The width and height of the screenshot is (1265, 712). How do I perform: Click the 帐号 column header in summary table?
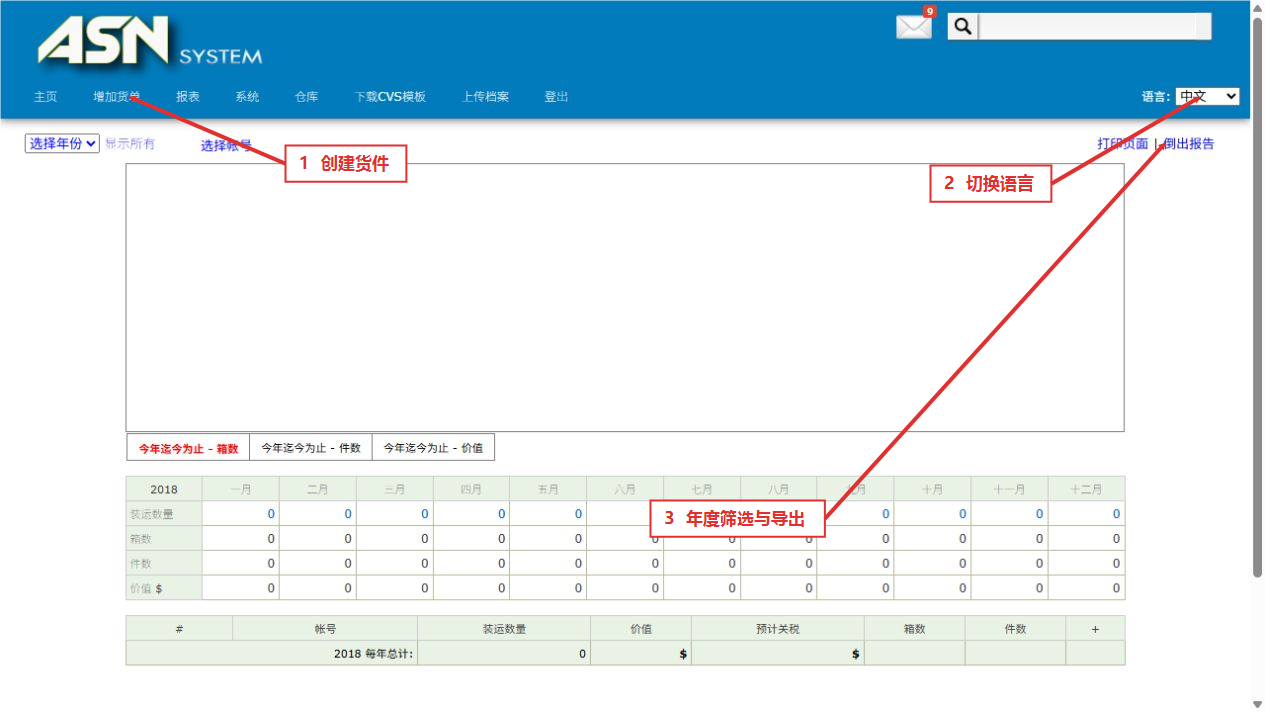(325, 629)
